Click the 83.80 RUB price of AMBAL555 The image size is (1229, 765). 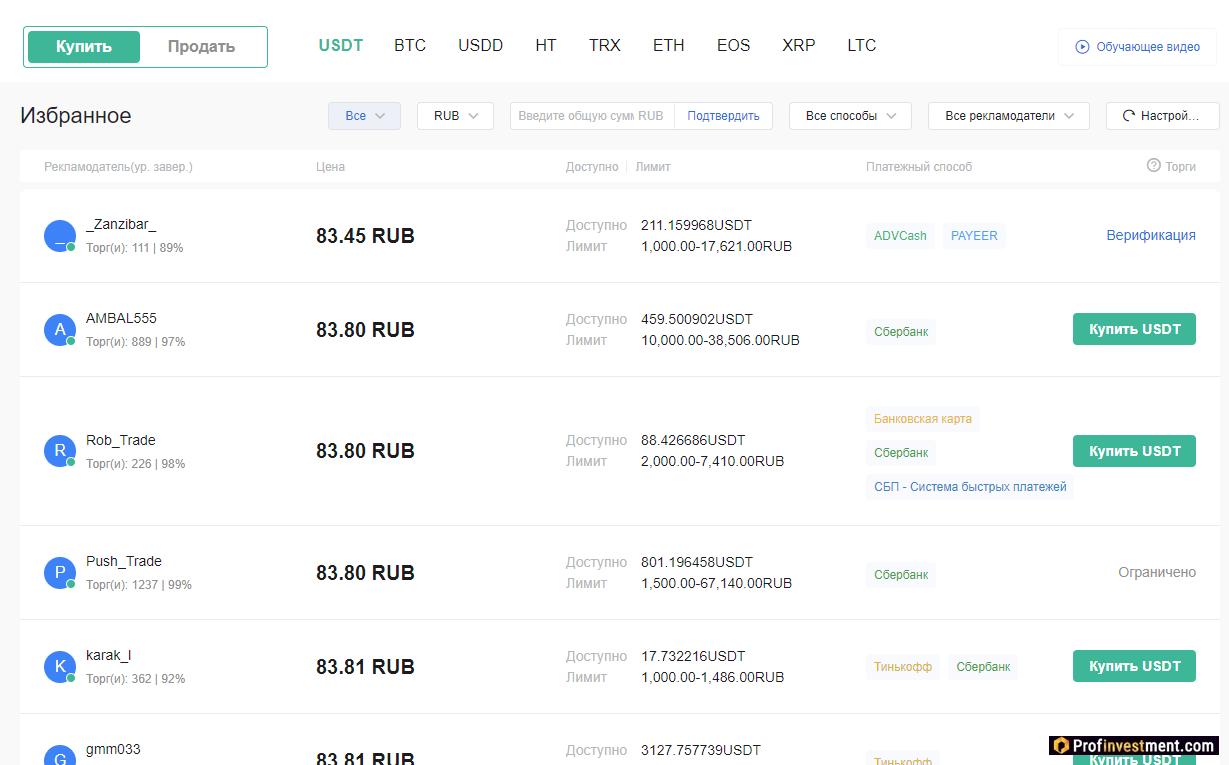click(365, 330)
